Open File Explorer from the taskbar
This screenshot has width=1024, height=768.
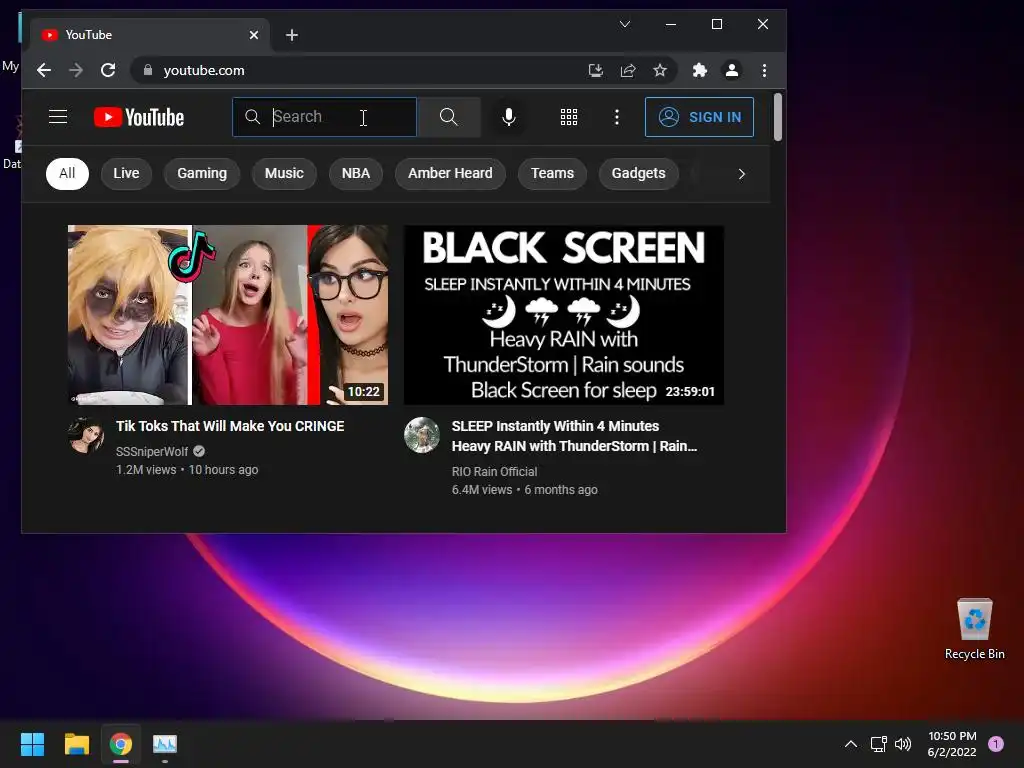pos(76,744)
